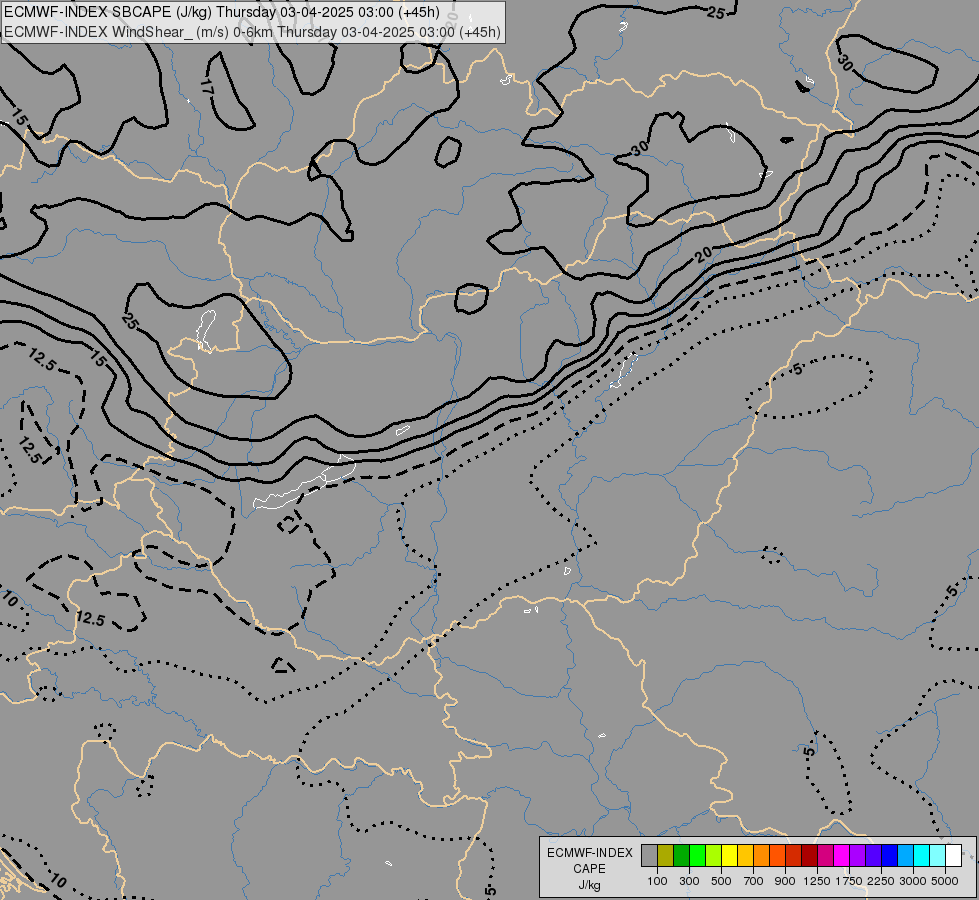Click the pure blue legend swatch
Screen dimensions: 979x900
click(889, 856)
